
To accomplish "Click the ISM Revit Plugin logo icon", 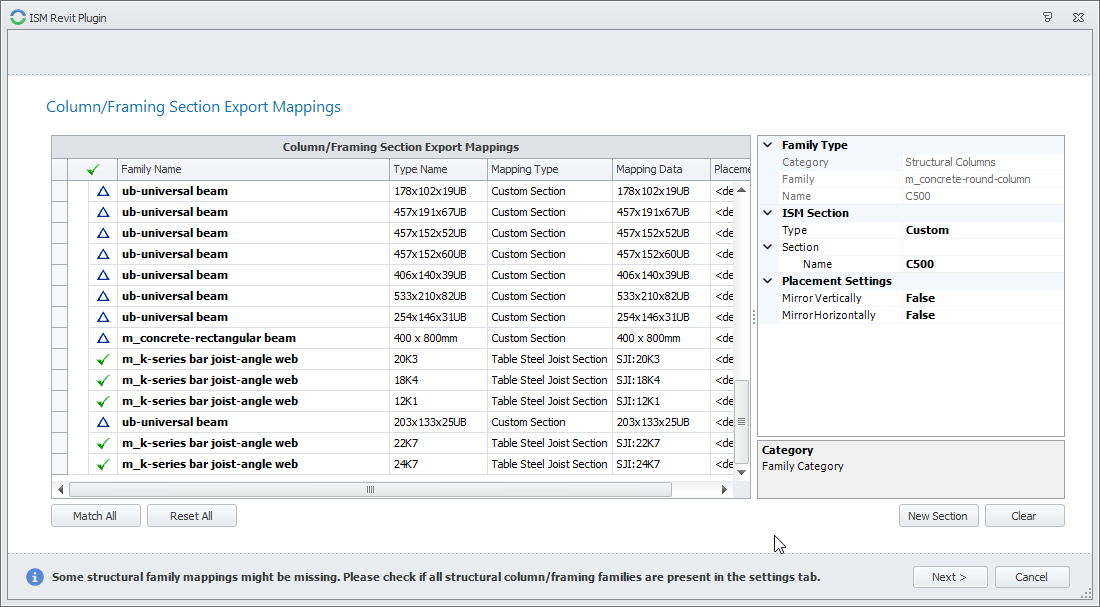I will pyautogui.click(x=17, y=17).
